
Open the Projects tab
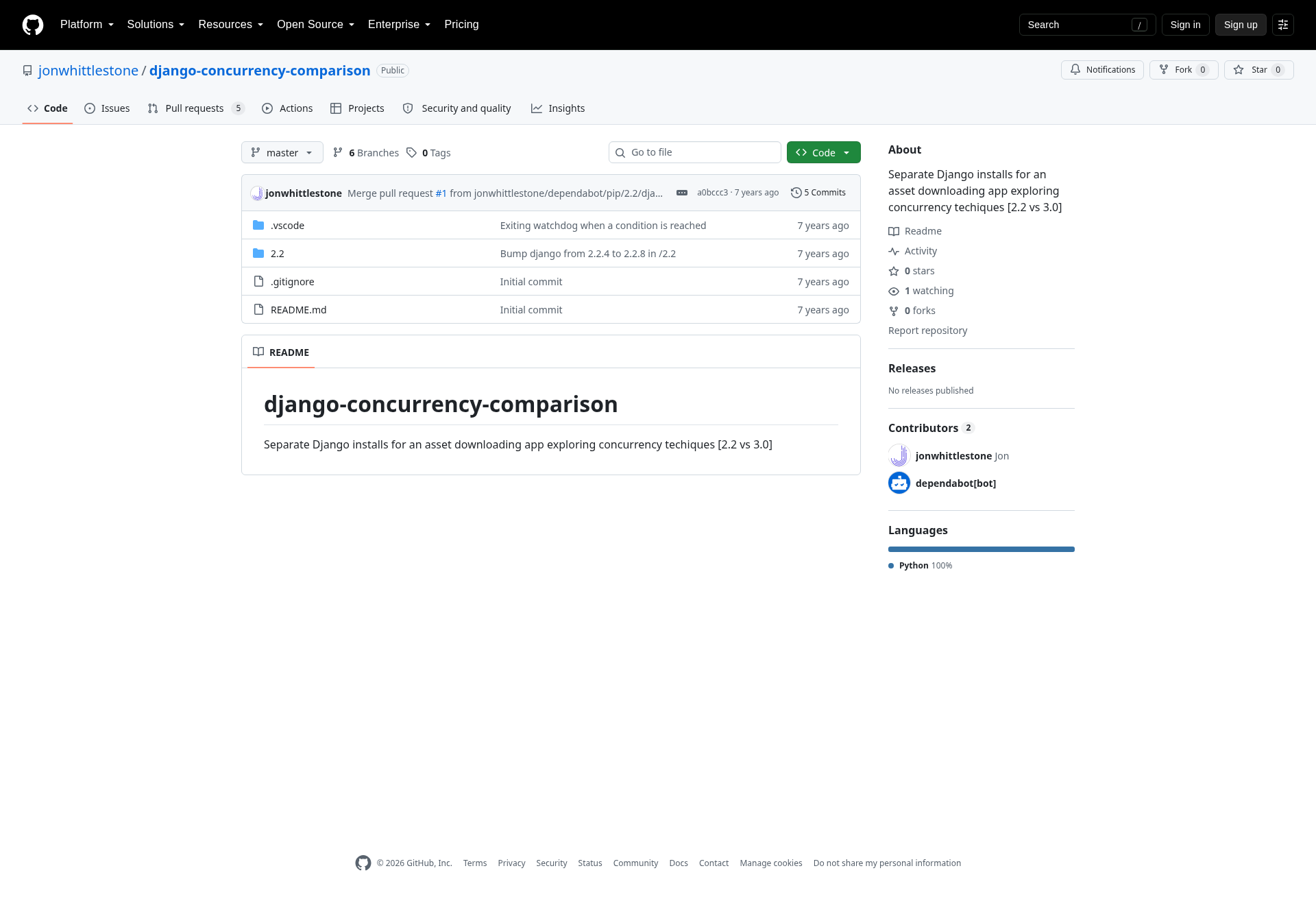pos(357,108)
